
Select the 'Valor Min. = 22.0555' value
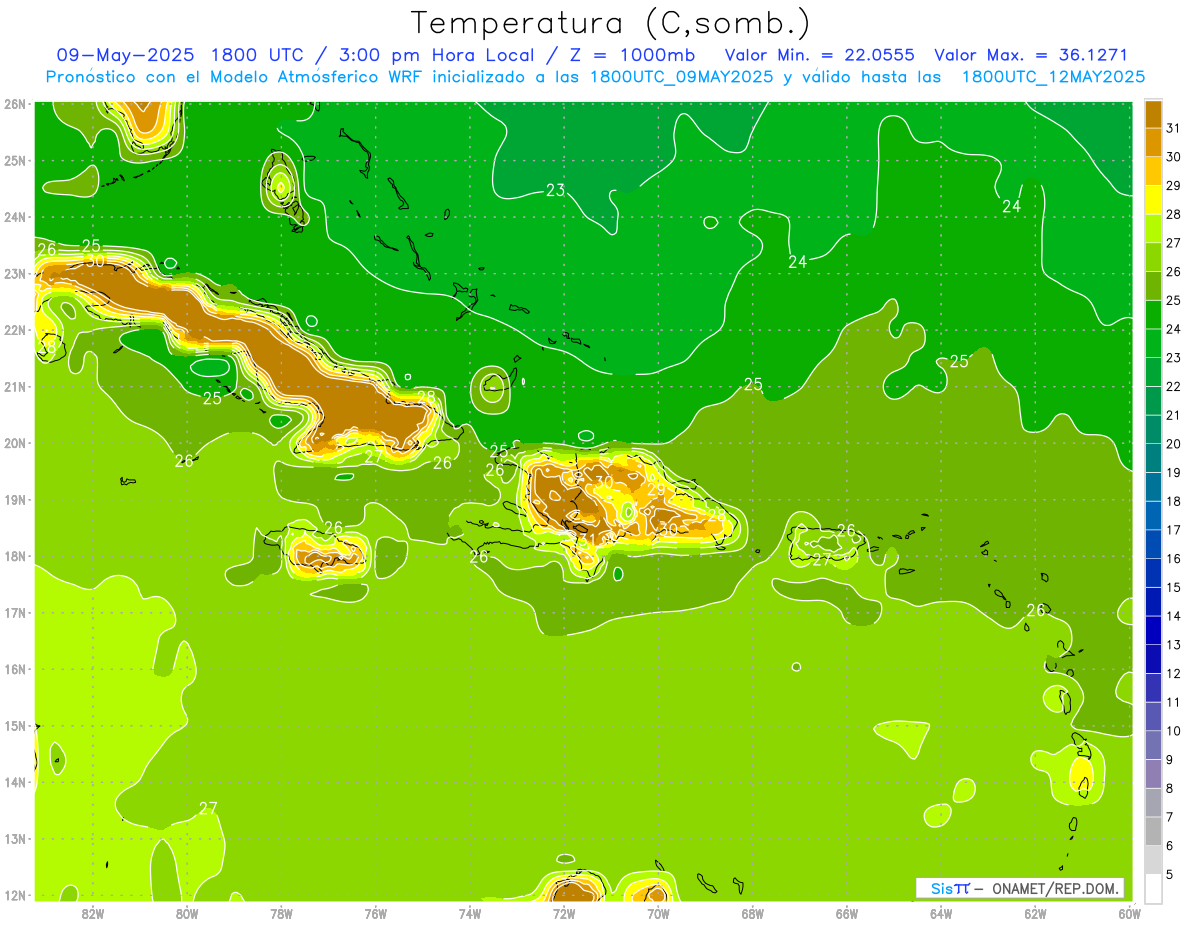[x=819, y=55]
